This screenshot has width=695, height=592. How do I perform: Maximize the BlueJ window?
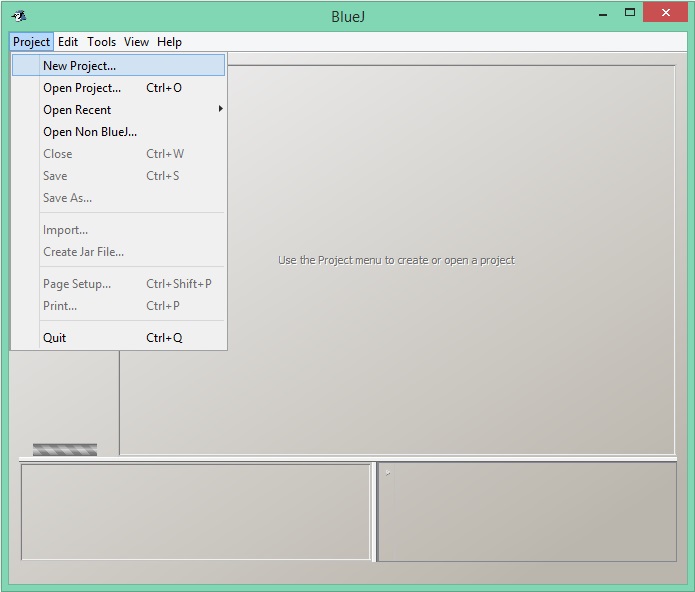click(630, 13)
